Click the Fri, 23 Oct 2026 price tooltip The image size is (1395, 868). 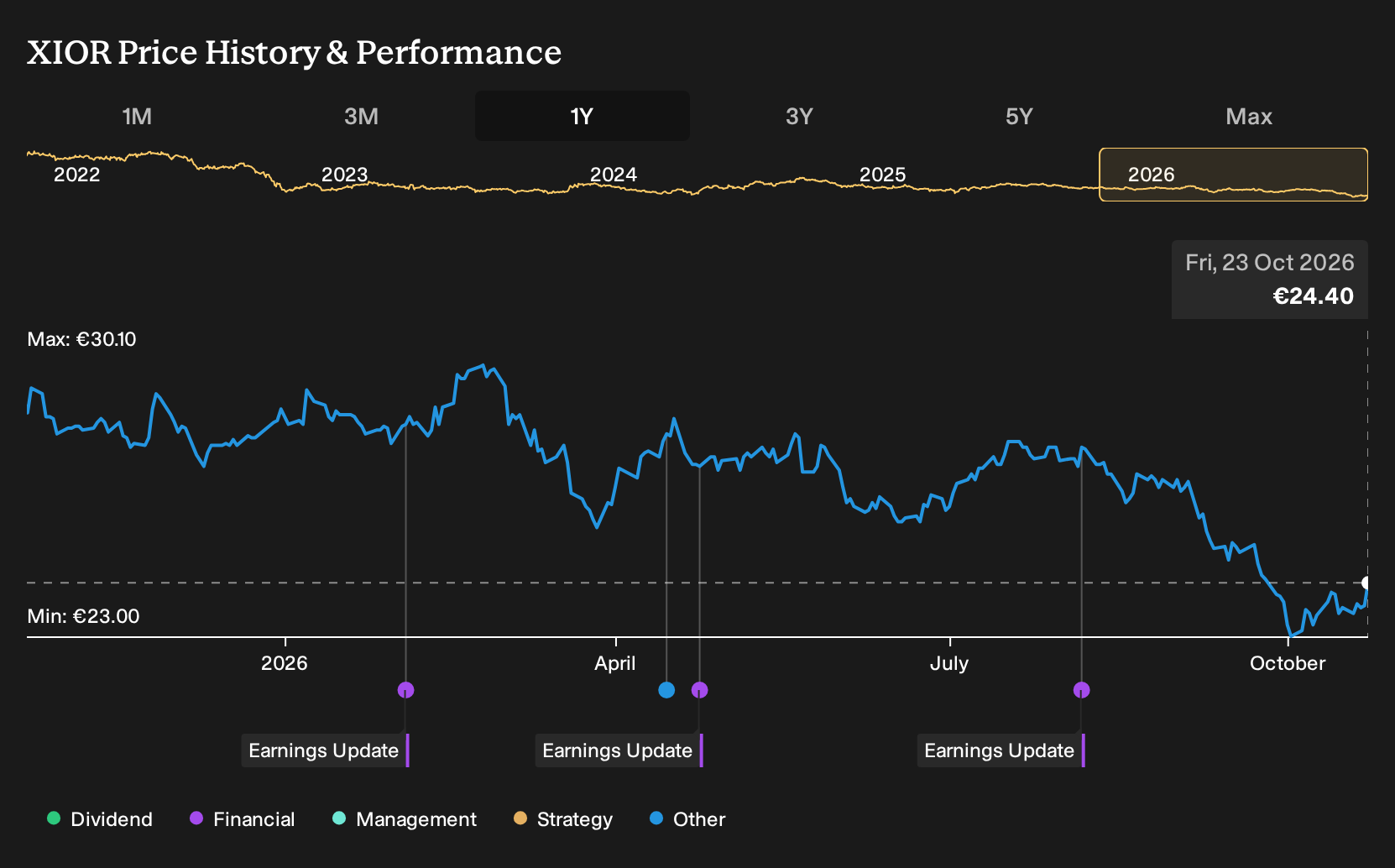(1269, 280)
